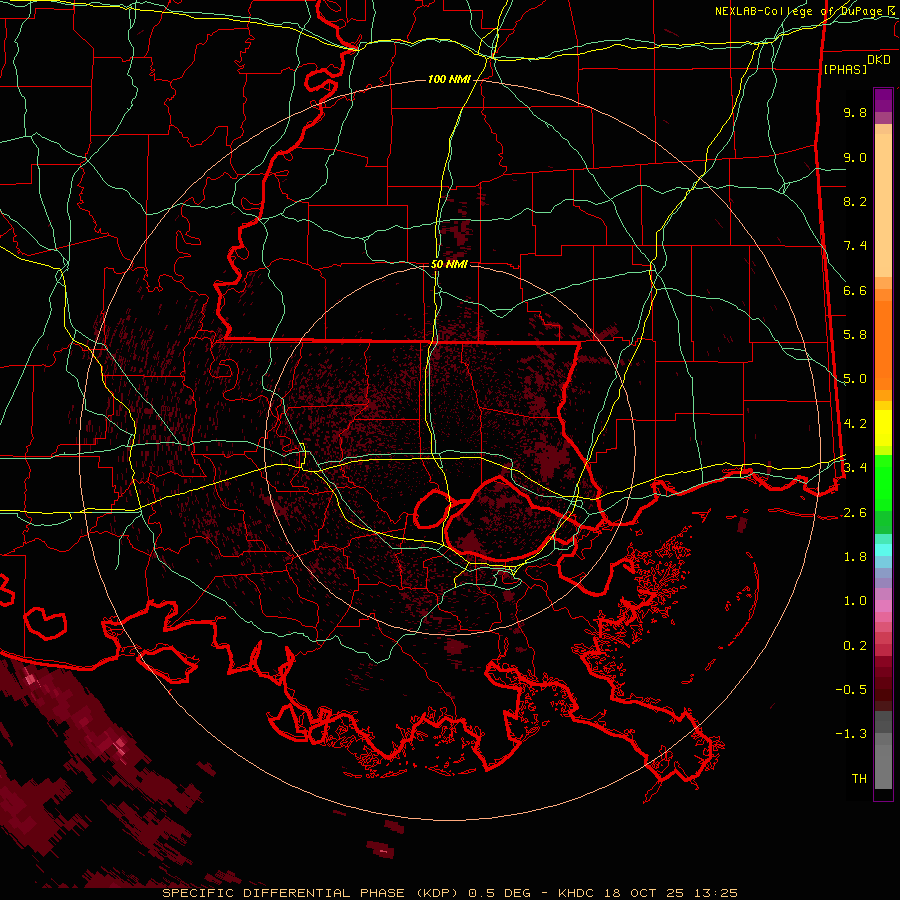Click the SPECIFIC DIFFERENTIAL PHASE caption text

[x=283, y=893]
